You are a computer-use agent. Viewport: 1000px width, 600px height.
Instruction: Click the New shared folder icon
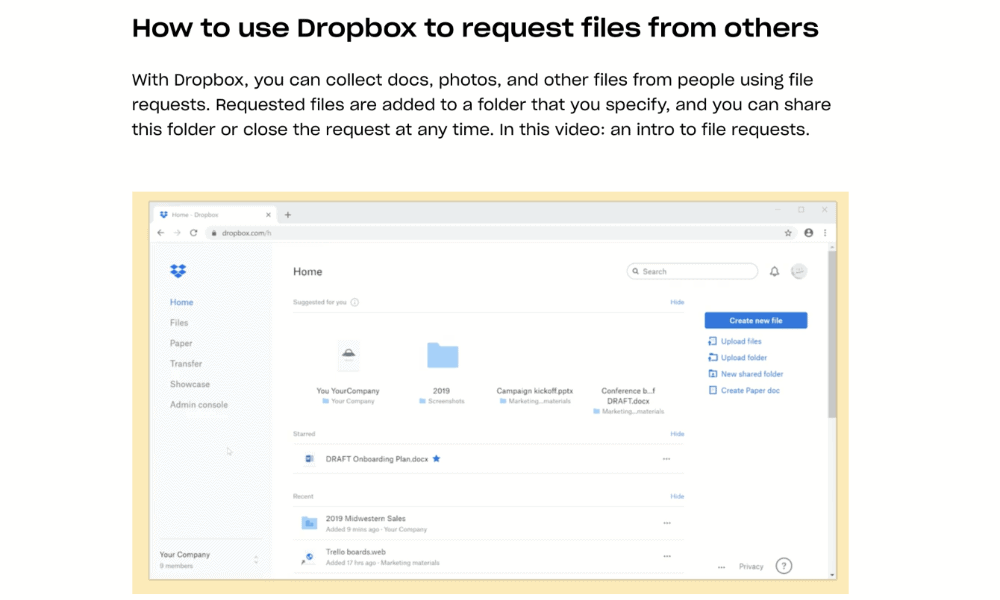tap(713, 373)
